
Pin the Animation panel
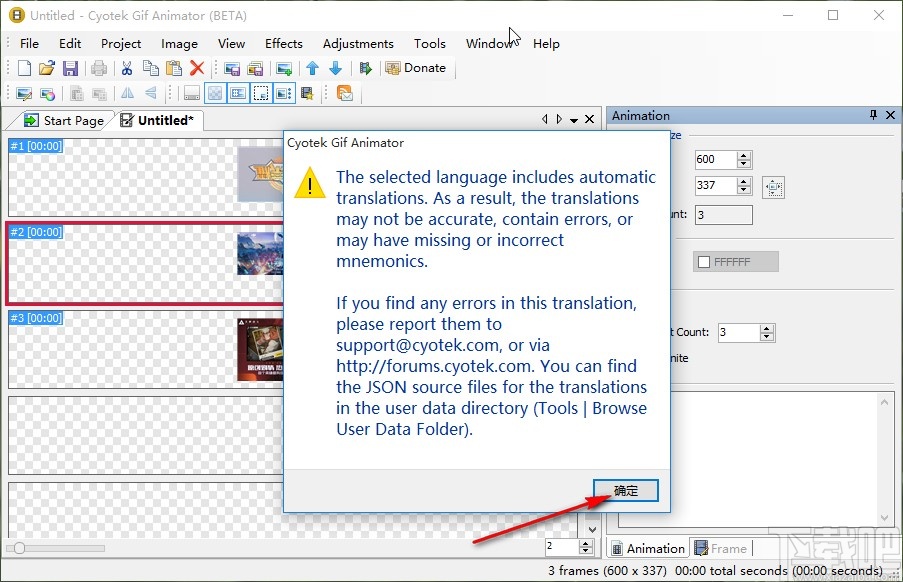tap(873, 115)
